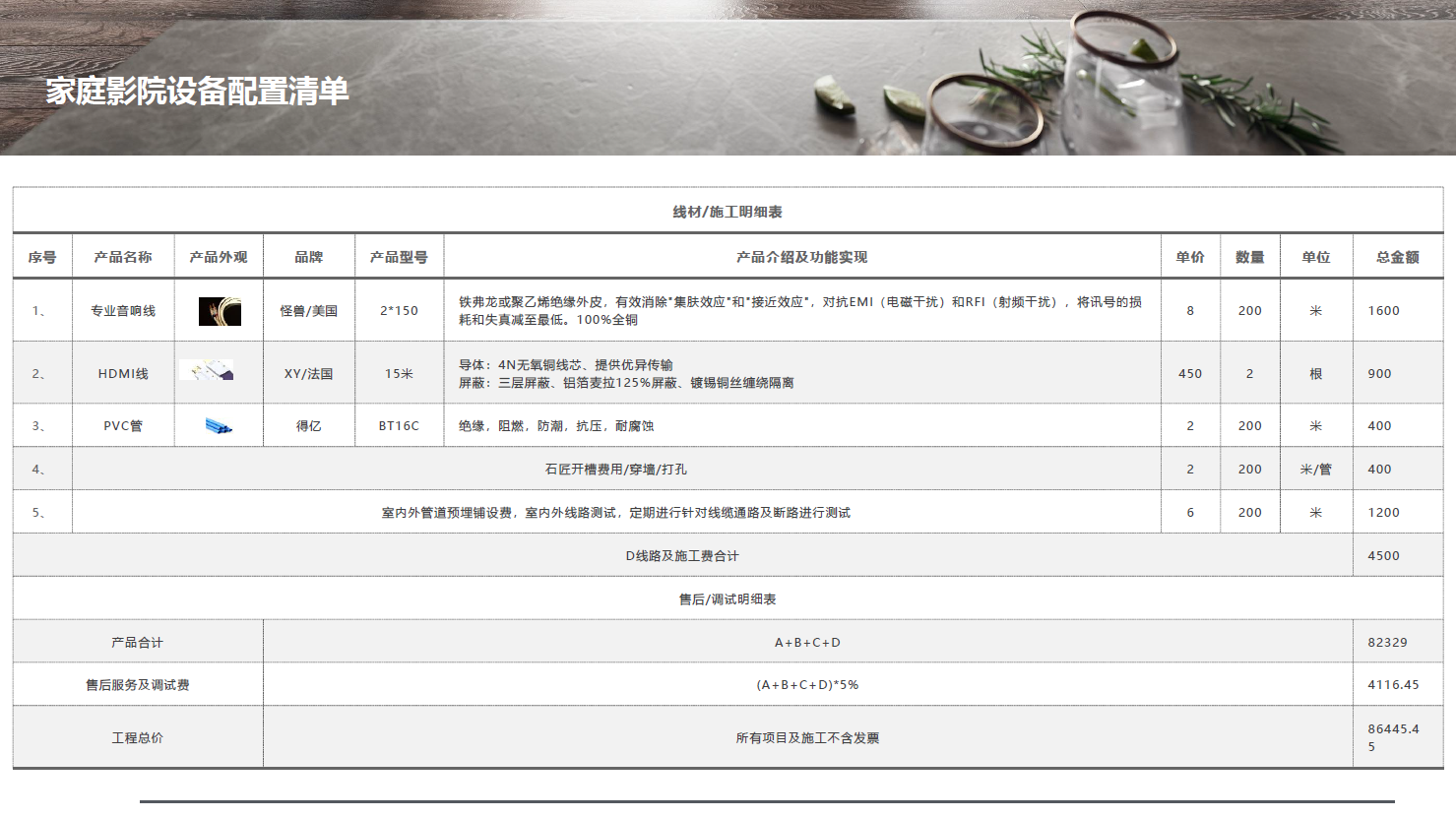Screen dimensions: 1456x818
Task: Click the 产品名称 column header
Action: coord(123,257)
